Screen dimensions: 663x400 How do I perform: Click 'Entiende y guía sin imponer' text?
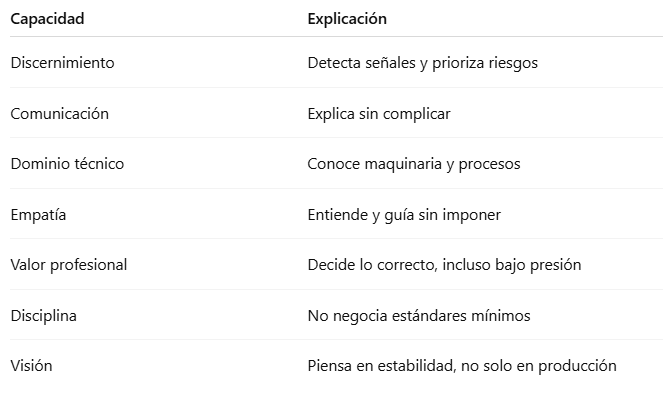403,215
